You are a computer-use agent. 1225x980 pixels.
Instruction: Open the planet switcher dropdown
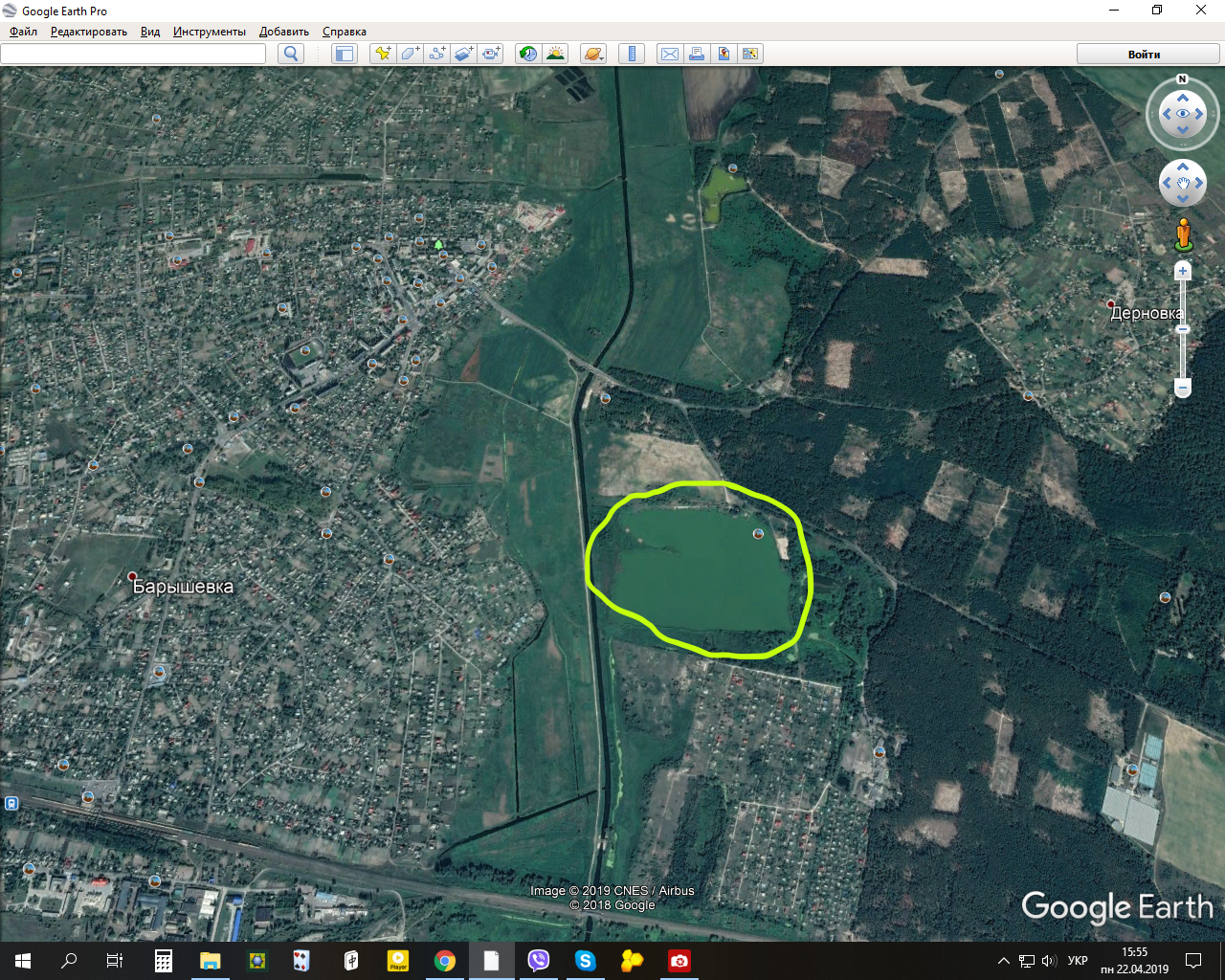pyautogui.click(x=593, y=54)
